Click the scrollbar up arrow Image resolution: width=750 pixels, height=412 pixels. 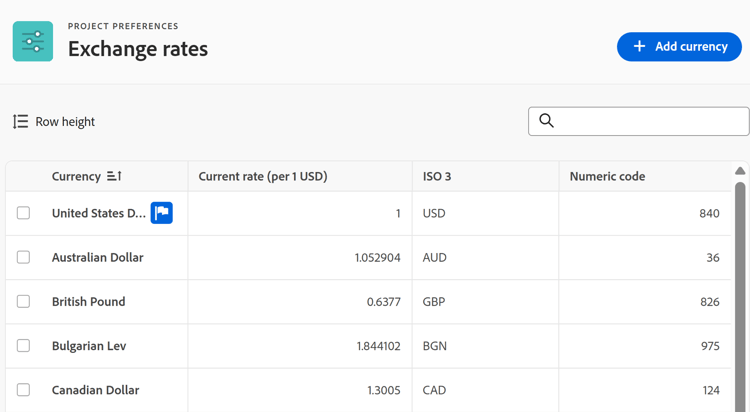740,171
